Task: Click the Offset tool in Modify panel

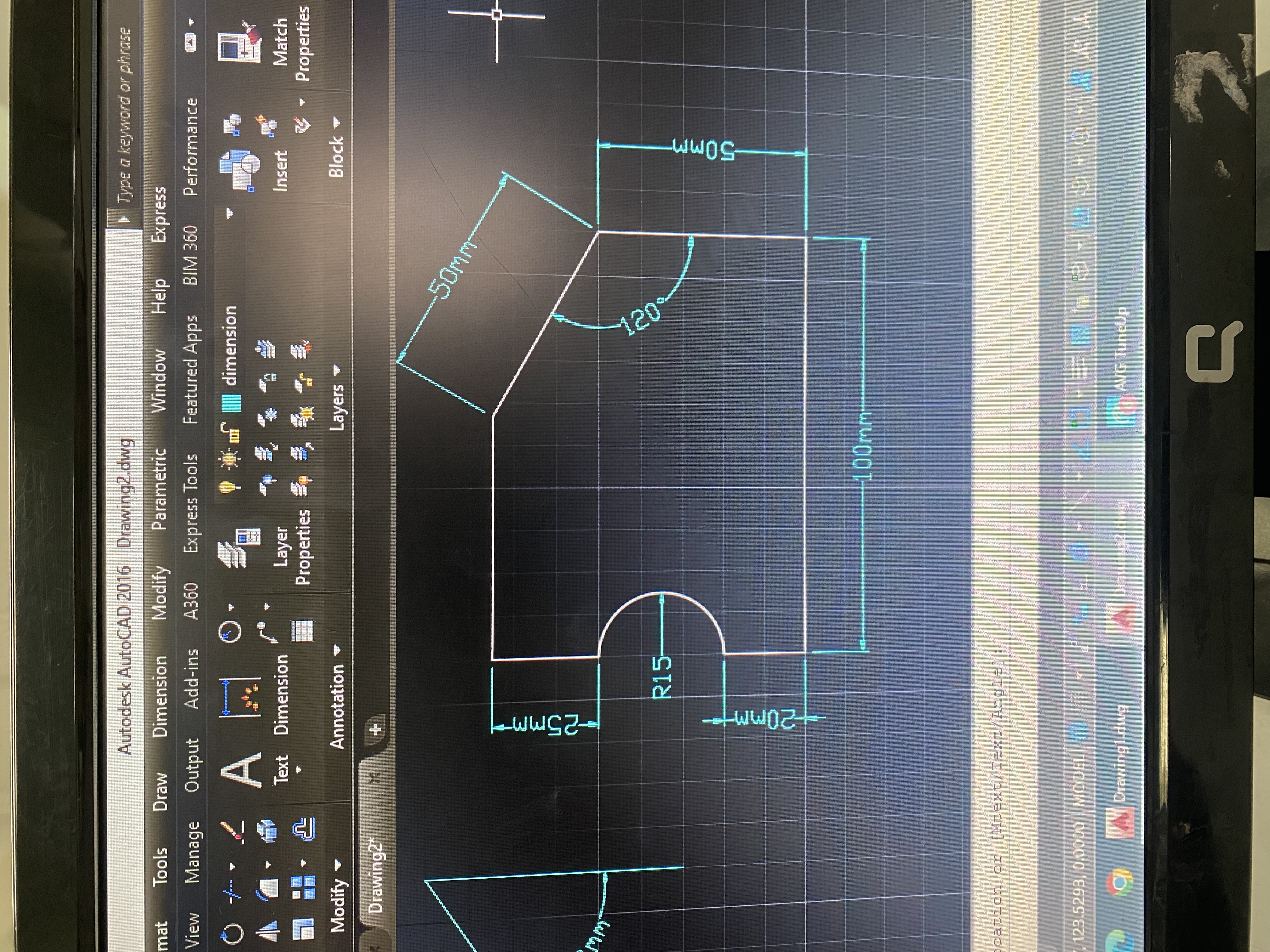Action: [x=303, y=830]
